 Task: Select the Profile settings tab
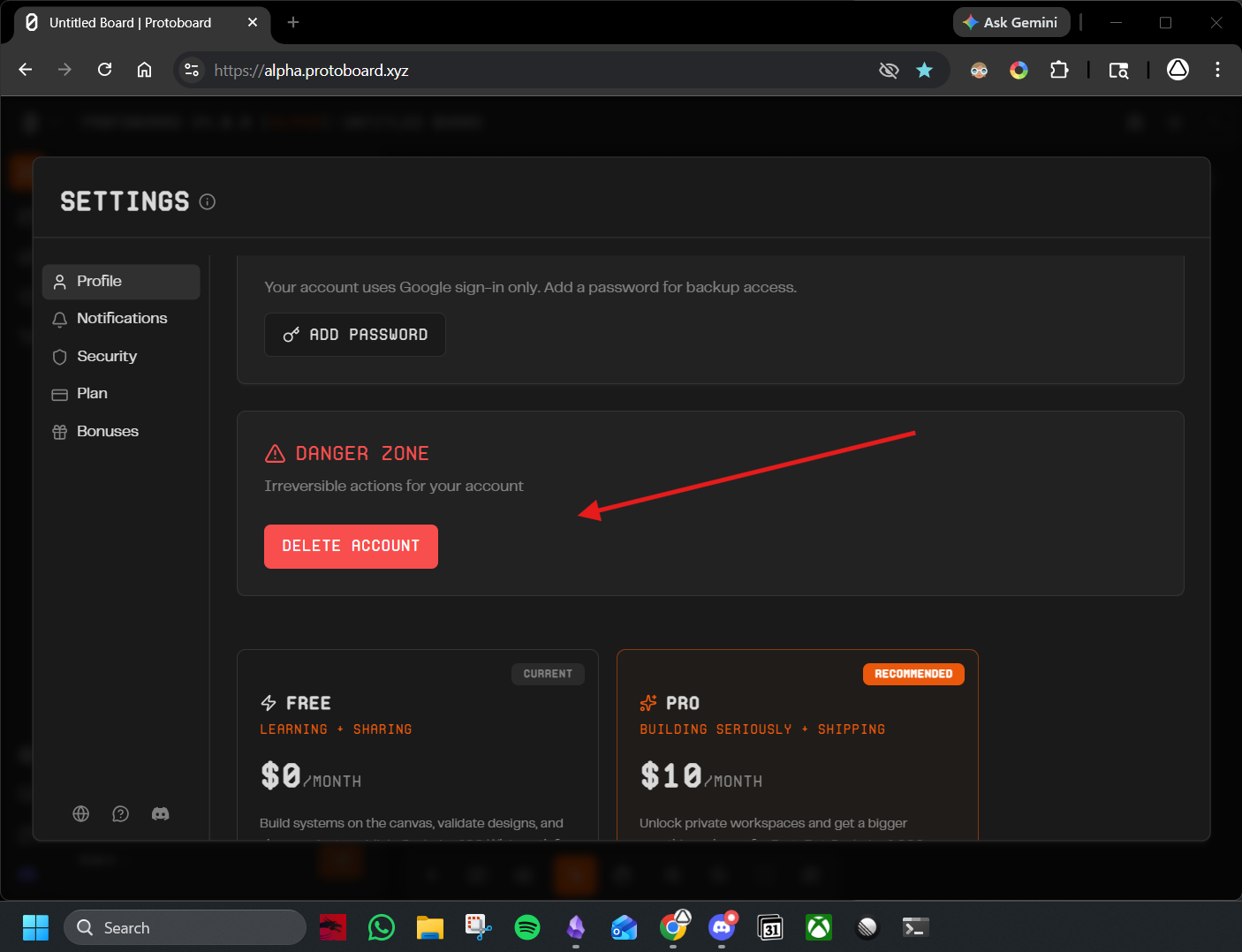[121, 282]
